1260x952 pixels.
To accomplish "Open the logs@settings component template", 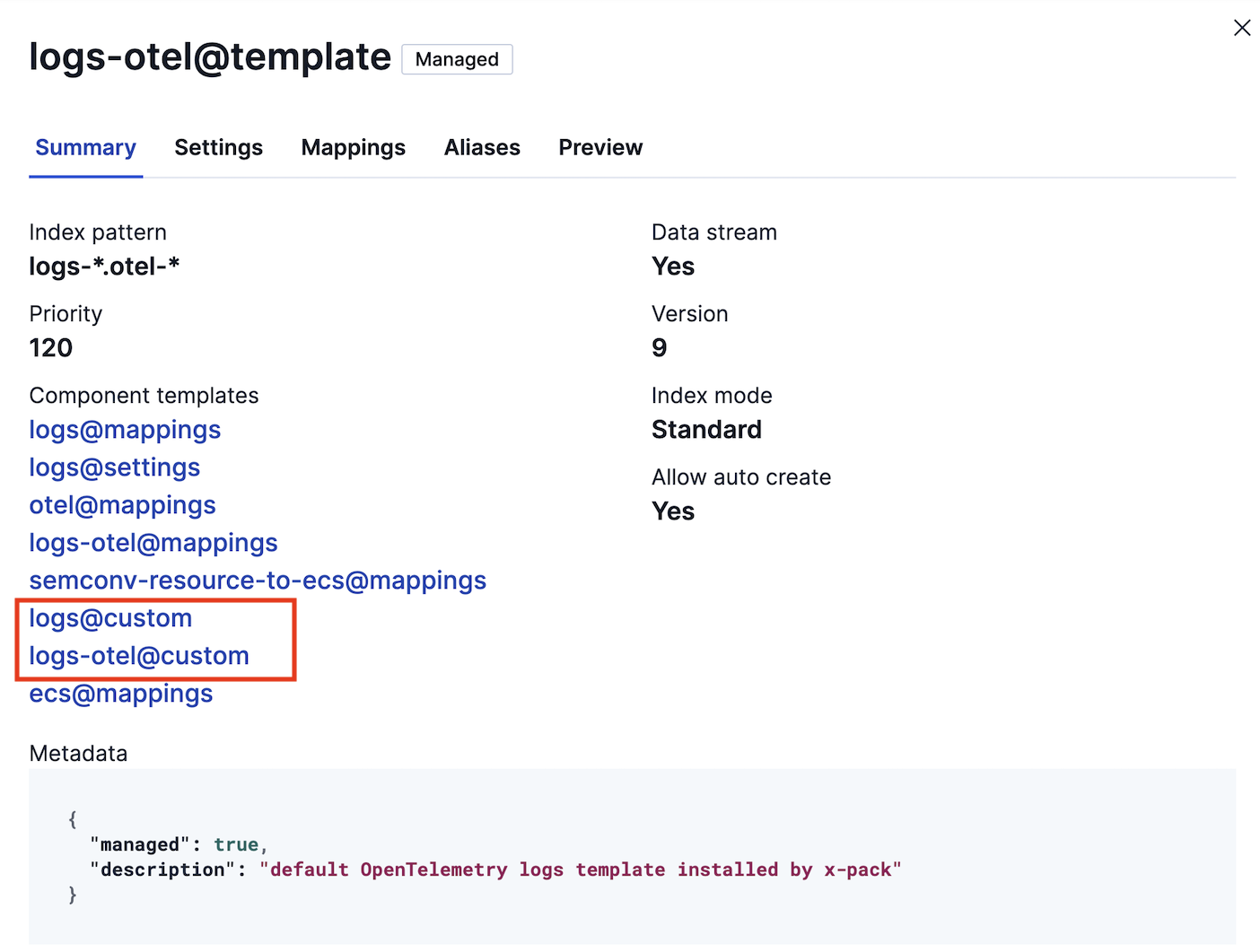I will (114, 467).
